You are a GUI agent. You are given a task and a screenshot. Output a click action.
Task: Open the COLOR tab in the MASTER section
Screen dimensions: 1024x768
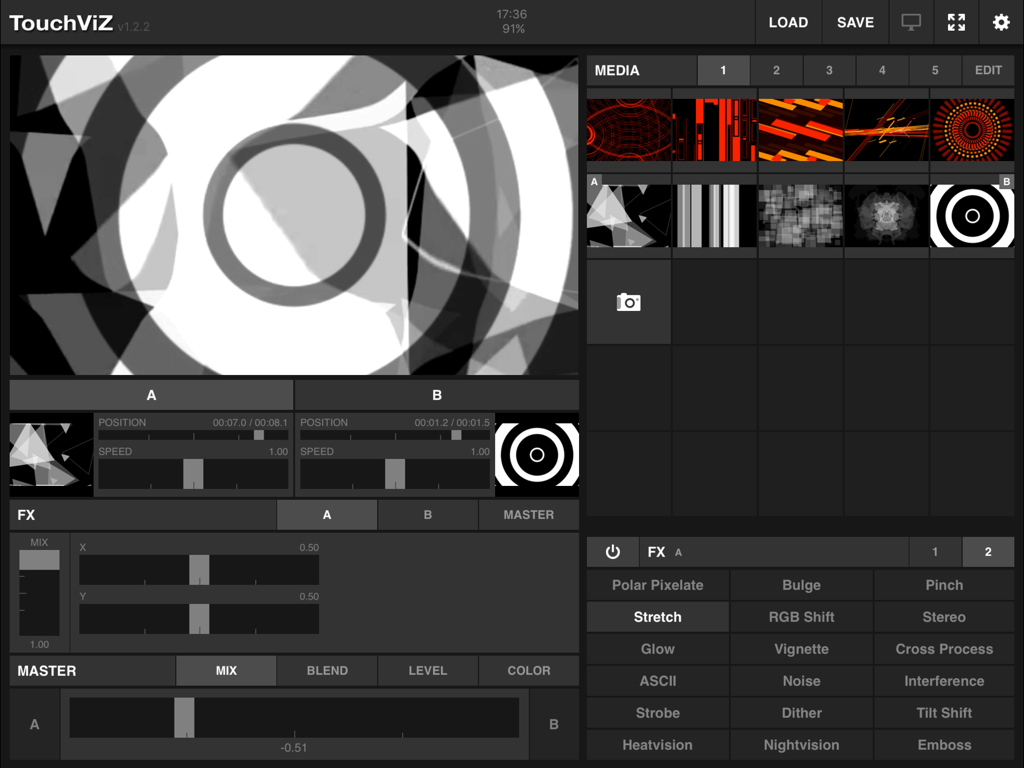528,670
